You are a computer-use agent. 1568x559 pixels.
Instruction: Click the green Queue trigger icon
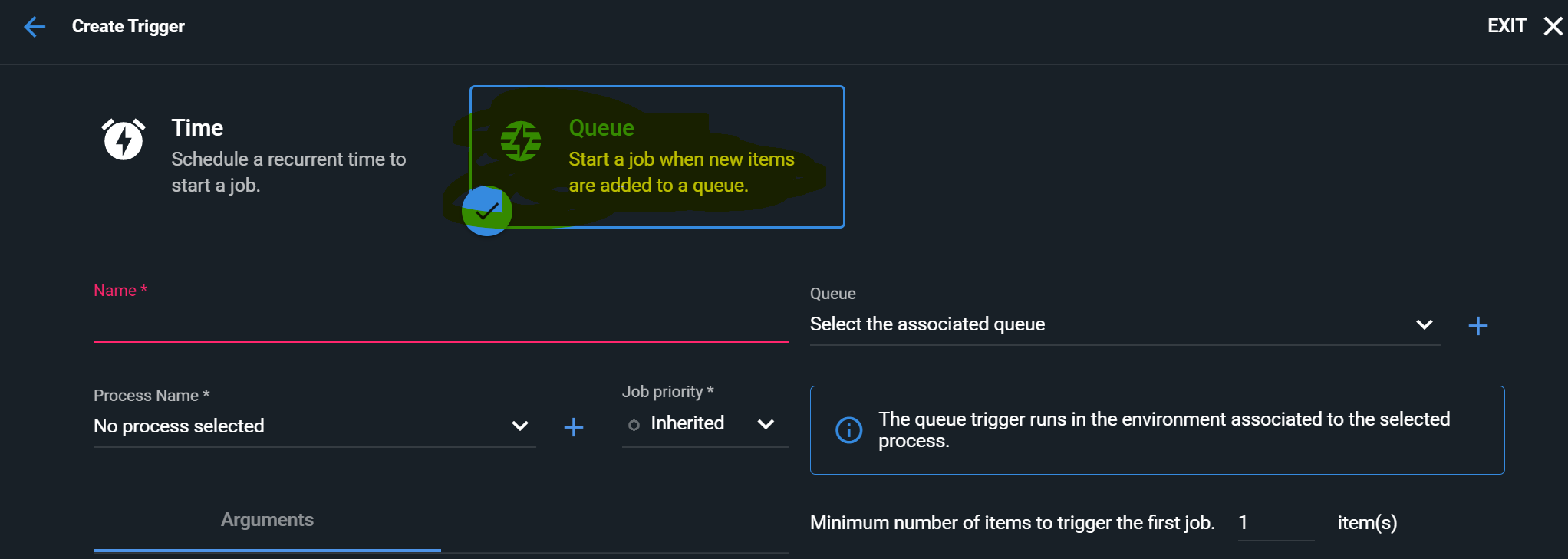coord(520,141)
